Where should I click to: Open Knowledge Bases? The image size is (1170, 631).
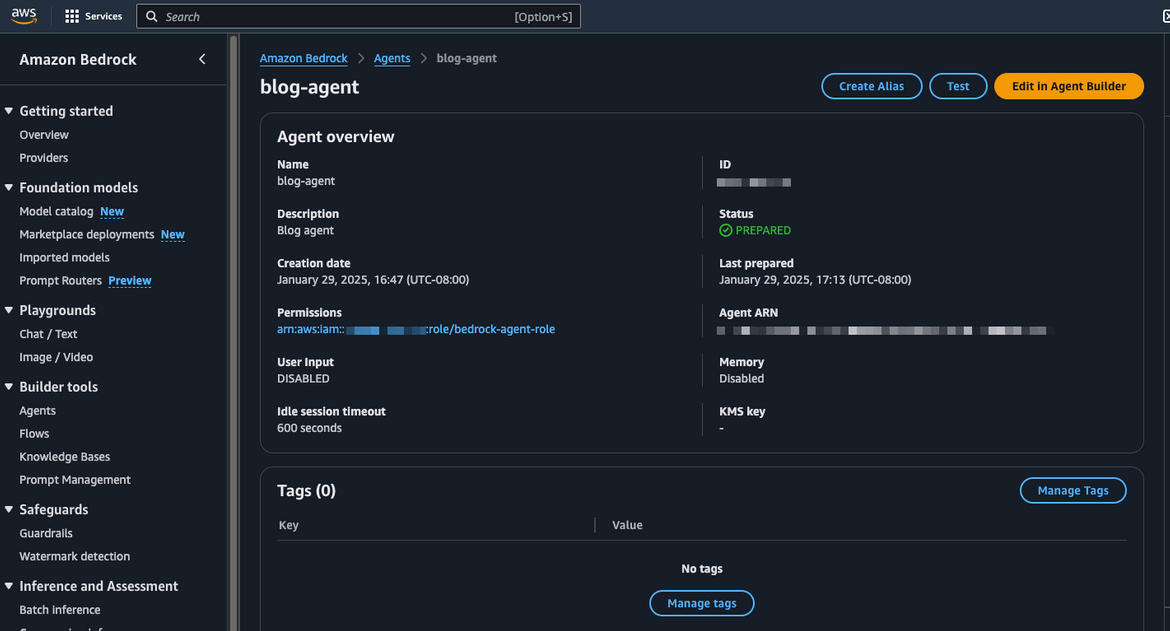click(65, 456)
